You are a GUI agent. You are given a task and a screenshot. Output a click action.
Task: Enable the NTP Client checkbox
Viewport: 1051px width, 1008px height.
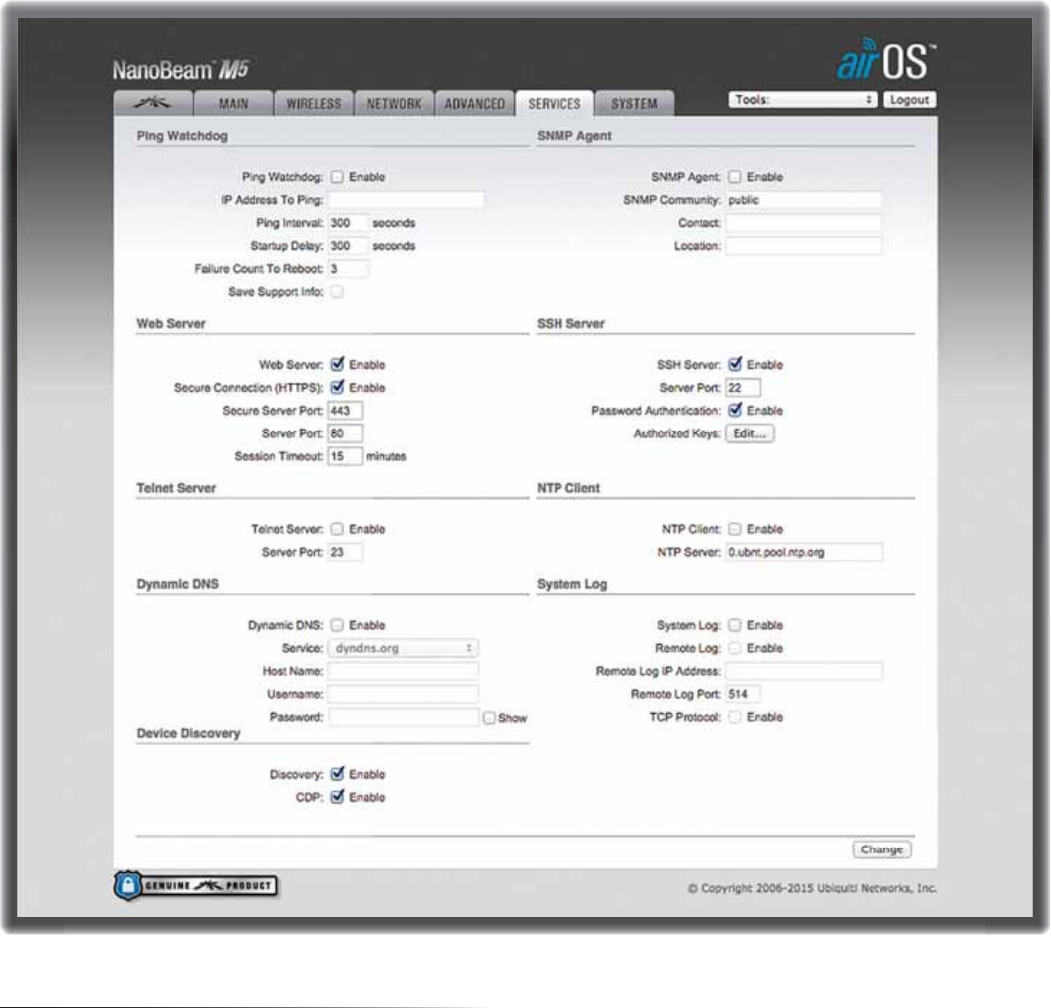pyautogui.click(x=735, y=529)
